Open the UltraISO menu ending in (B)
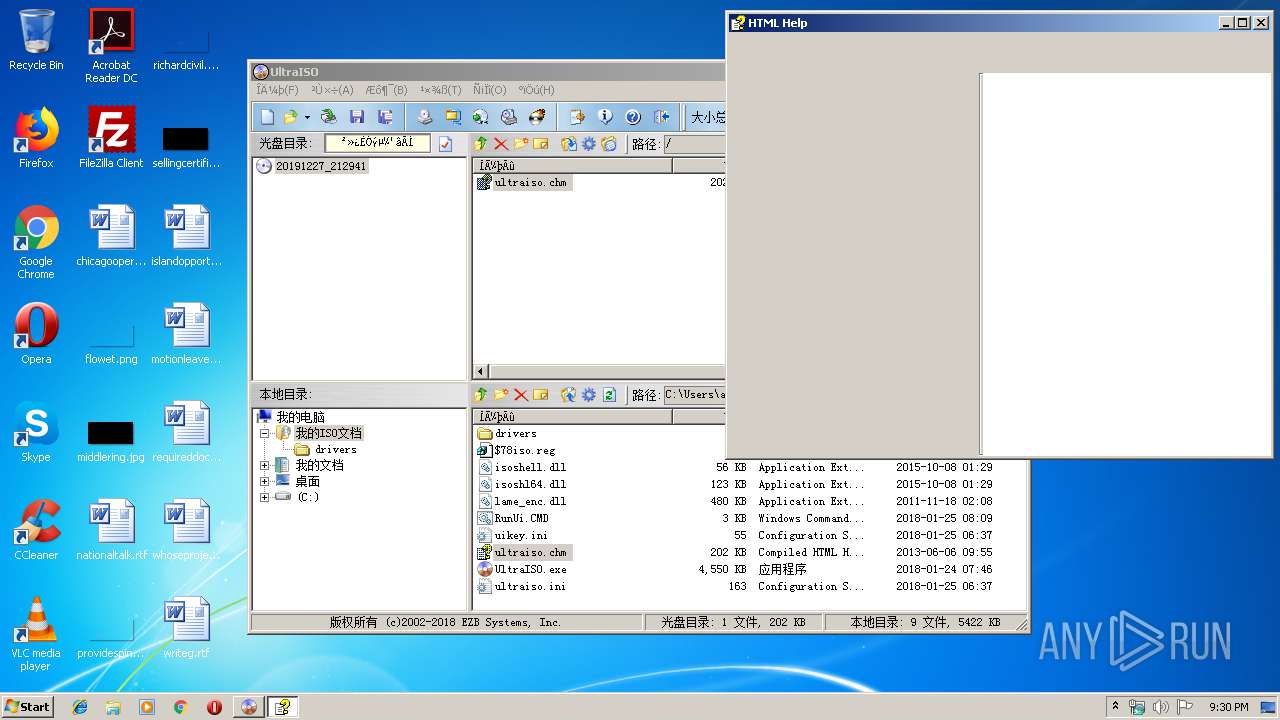 coord(386,90)
